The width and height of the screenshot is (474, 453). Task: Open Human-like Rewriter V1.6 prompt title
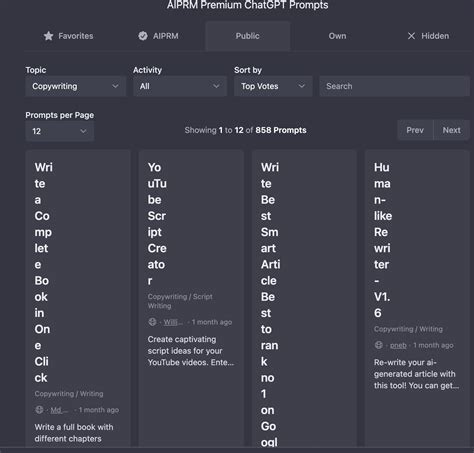click(x=383, y=240)
